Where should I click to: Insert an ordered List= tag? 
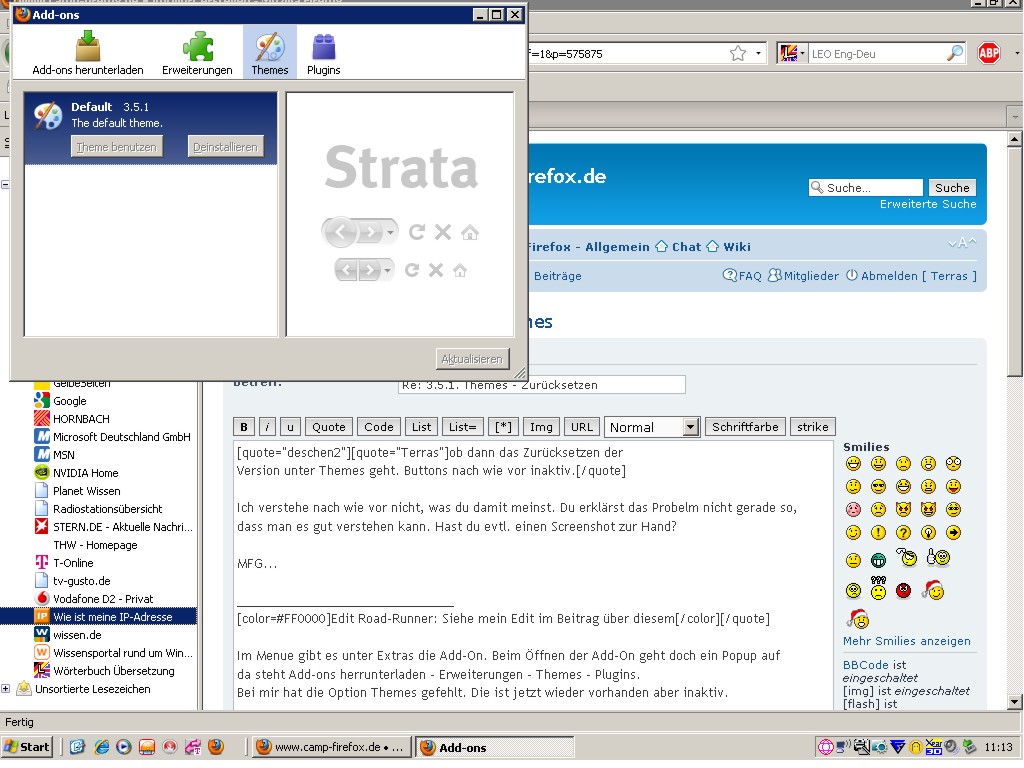point(462,427)
